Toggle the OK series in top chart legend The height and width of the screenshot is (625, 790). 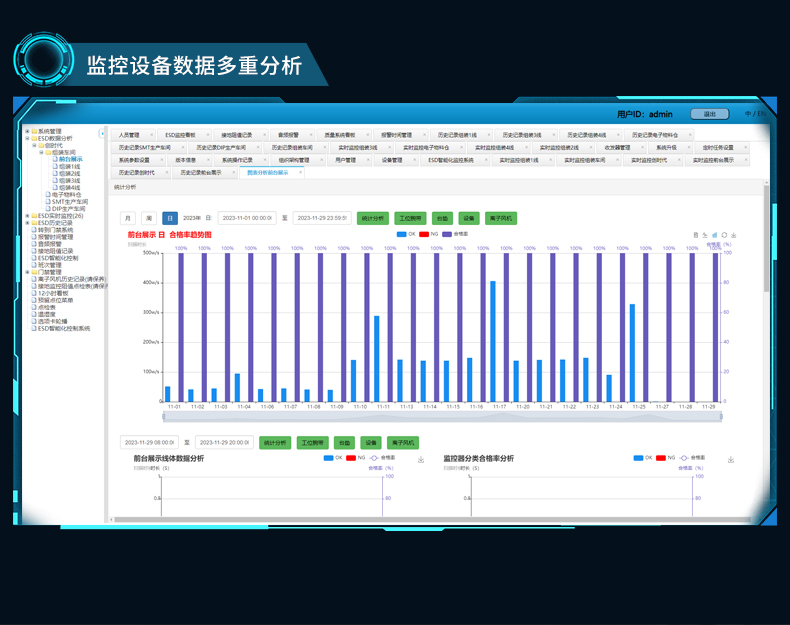click(x=404, y=233)
